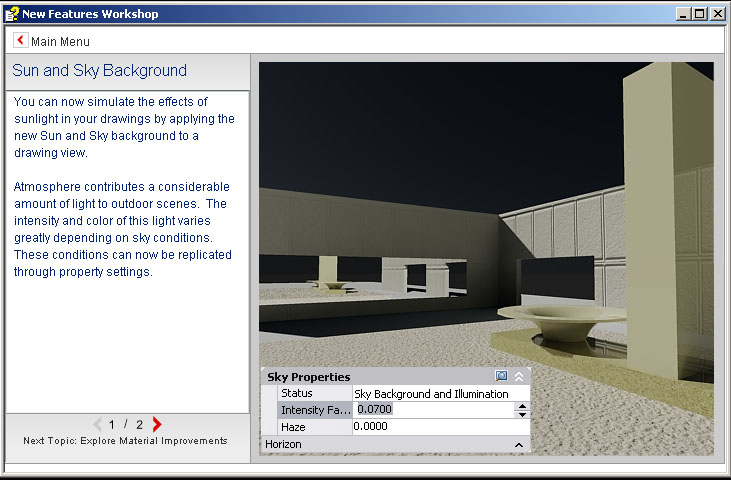Increase Intensity Factor with up arrow

522,405
